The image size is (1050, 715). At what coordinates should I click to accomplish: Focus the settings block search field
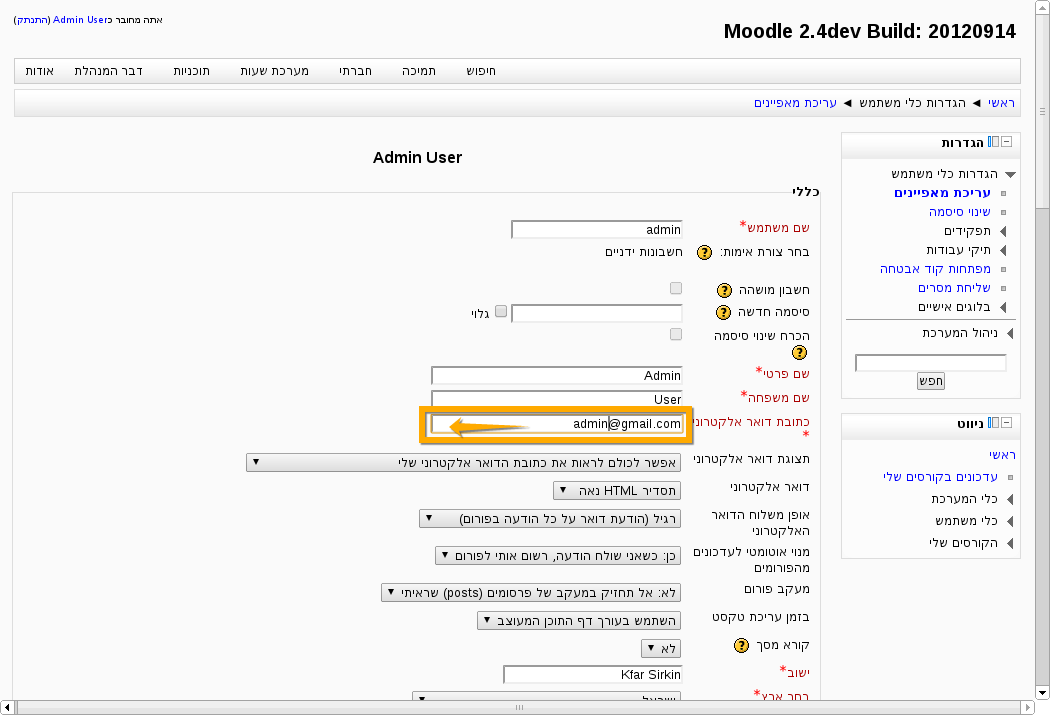click(x=931, y=363)
